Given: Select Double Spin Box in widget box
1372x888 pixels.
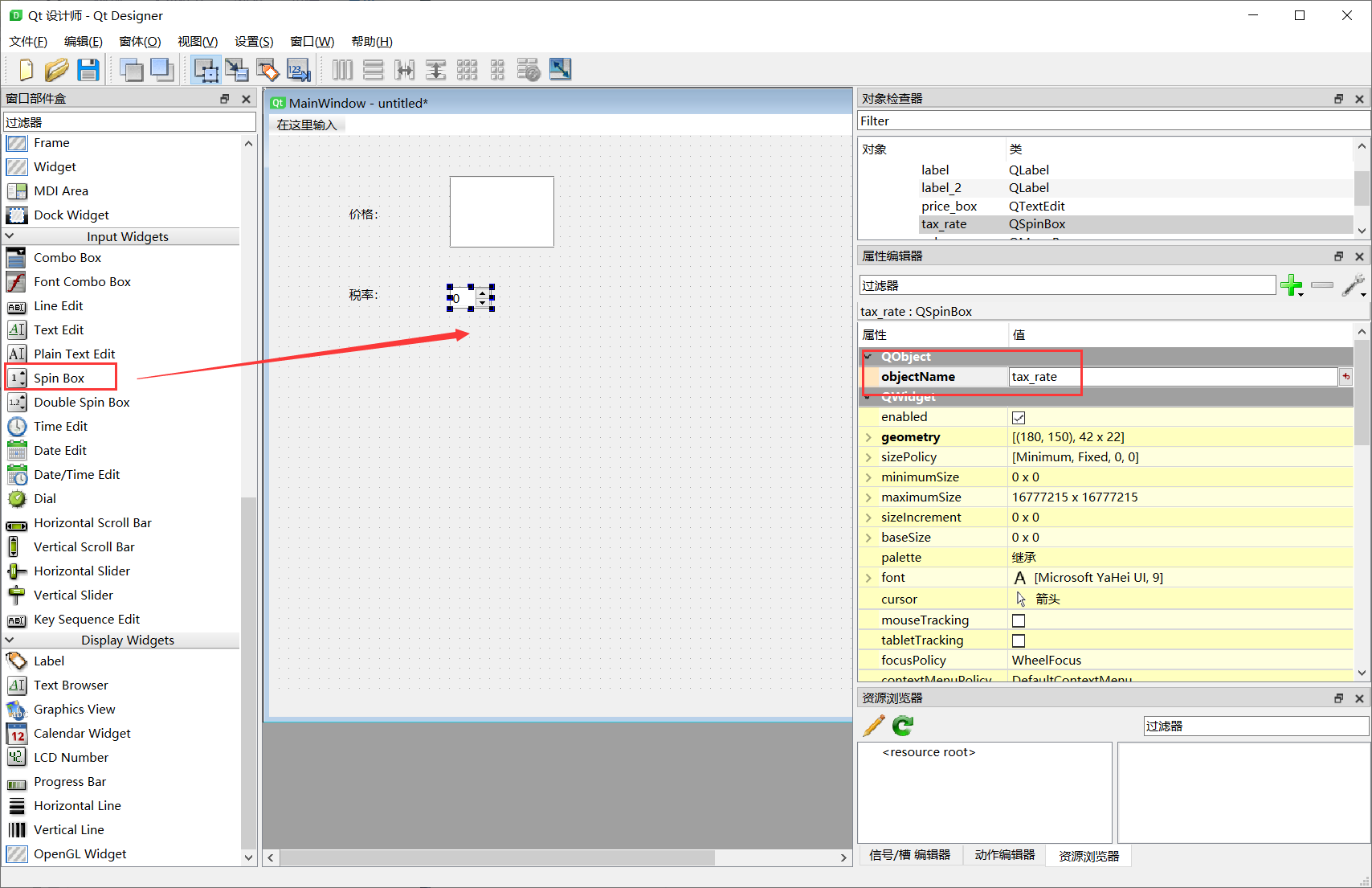Looking at the screenshot, I should pos(81,402).
